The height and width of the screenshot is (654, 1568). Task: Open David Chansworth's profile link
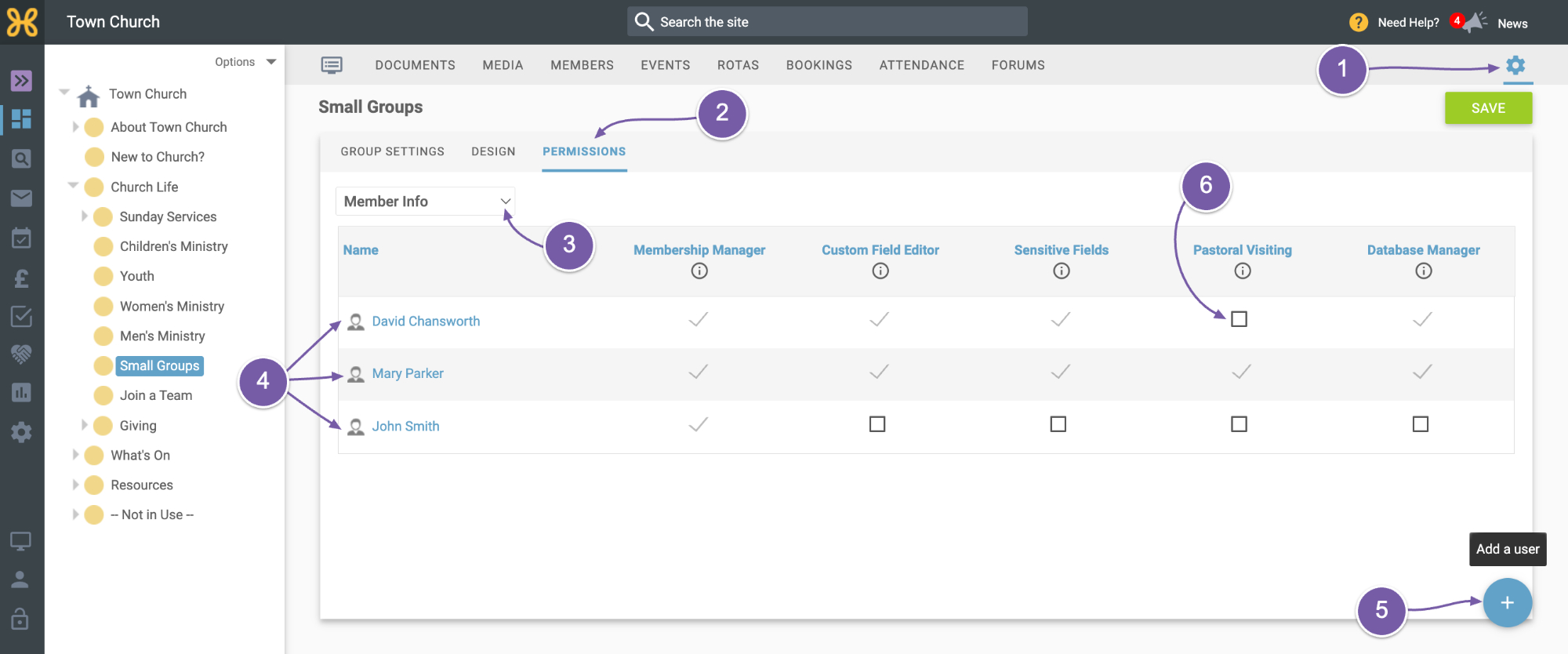(426, 322)
